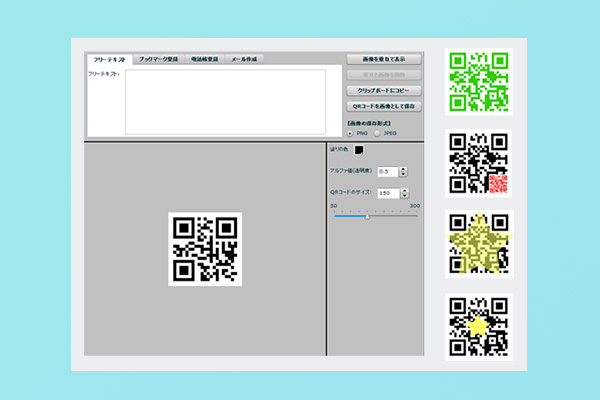The image size is (600, 400).
Task: Increase QR code size with up arrow
Action: [x=404, y=191]
